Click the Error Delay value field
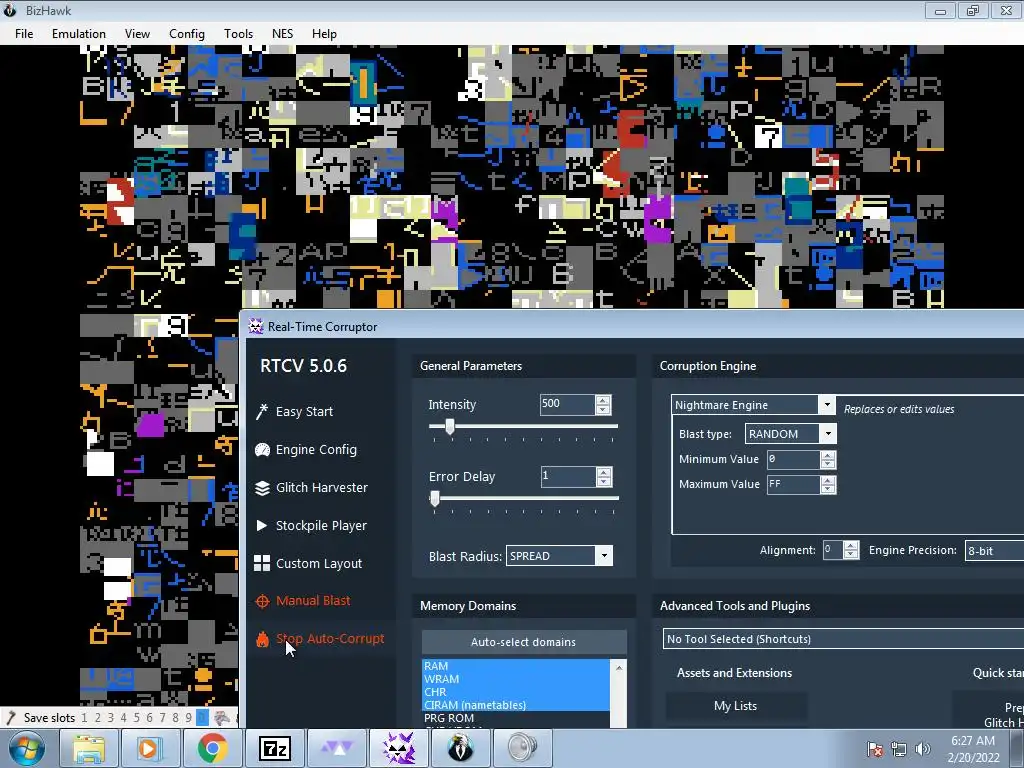Viewport: 1024px width, 768px height. pos(568,476)
